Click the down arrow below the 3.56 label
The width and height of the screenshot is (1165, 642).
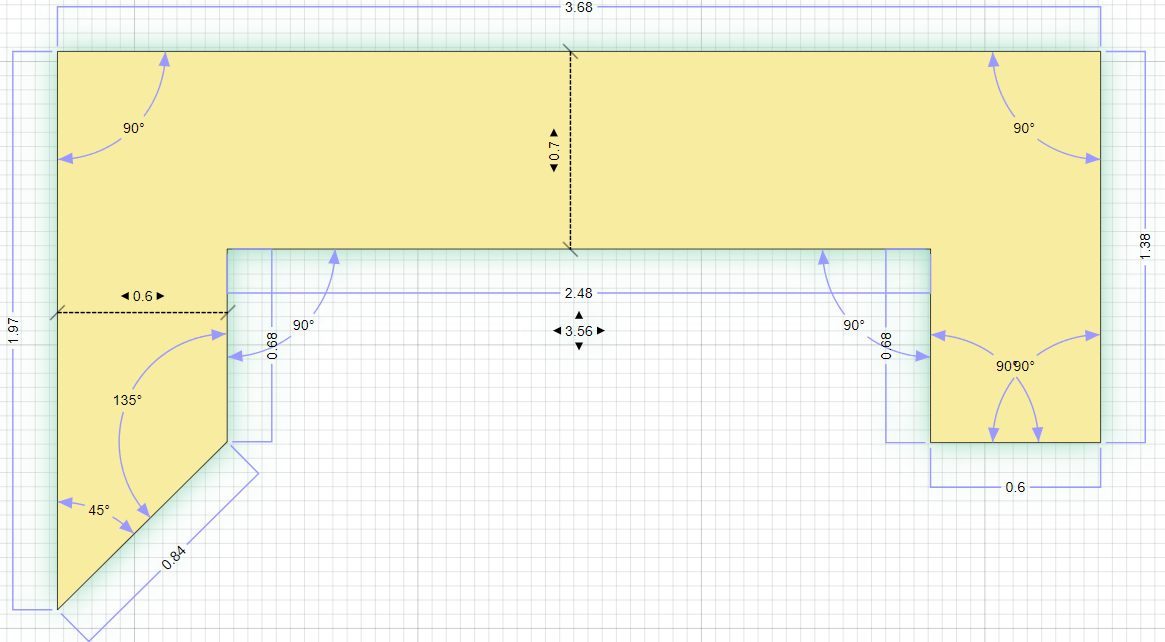579,346
